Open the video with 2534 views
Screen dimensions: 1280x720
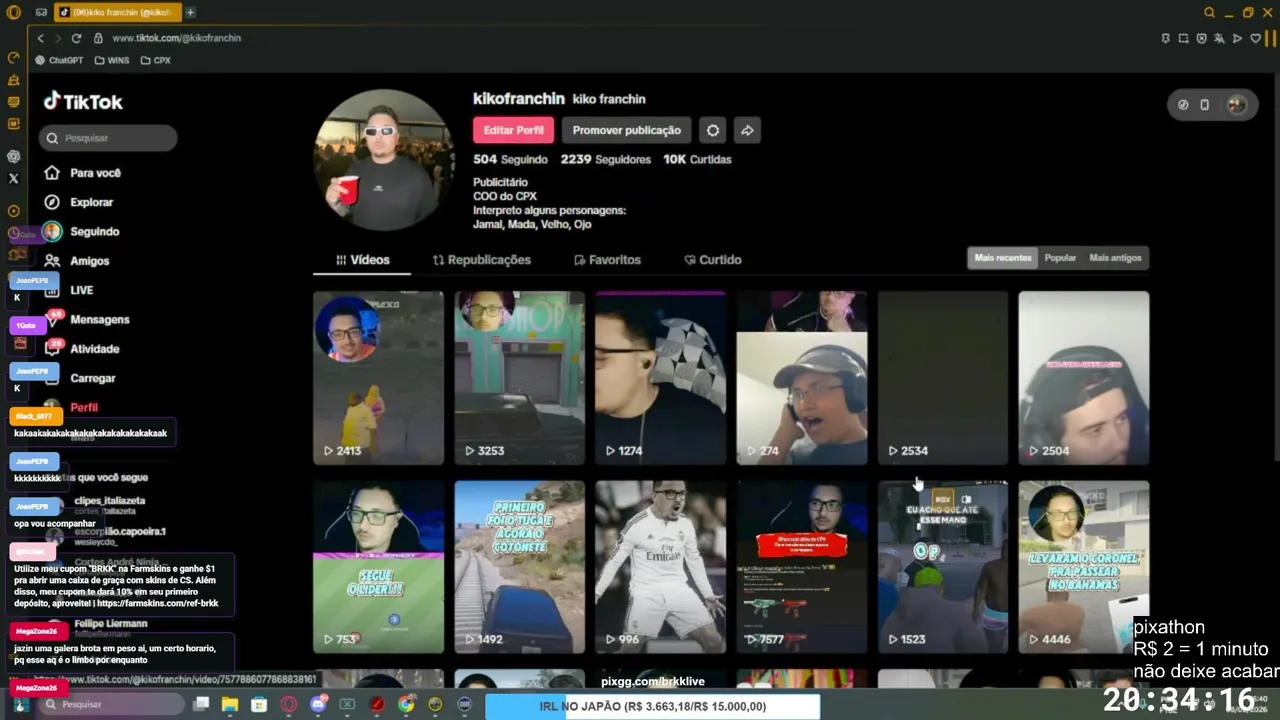(x=943, y=378)
